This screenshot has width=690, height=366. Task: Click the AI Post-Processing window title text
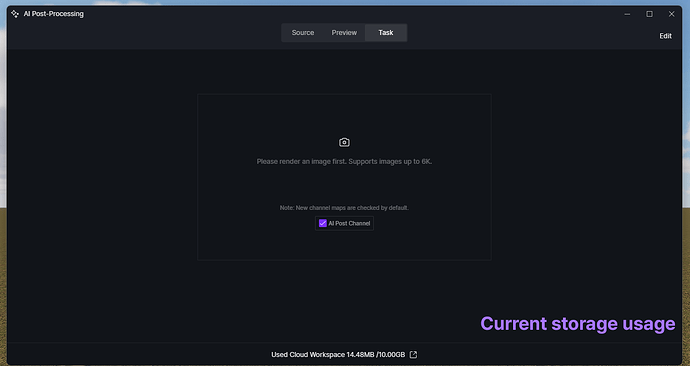tap(53, 14)
